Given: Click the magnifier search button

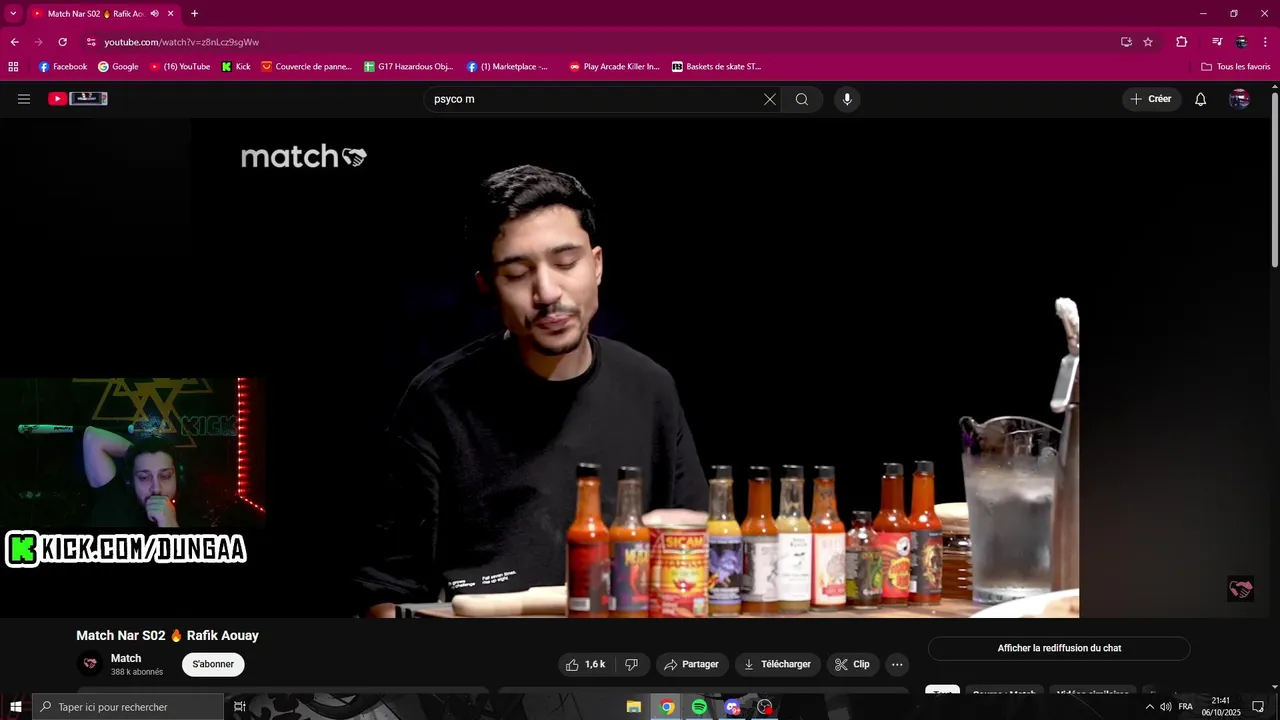Looking at the screenshot, I should pyautogui.click(x=802, y=99).
